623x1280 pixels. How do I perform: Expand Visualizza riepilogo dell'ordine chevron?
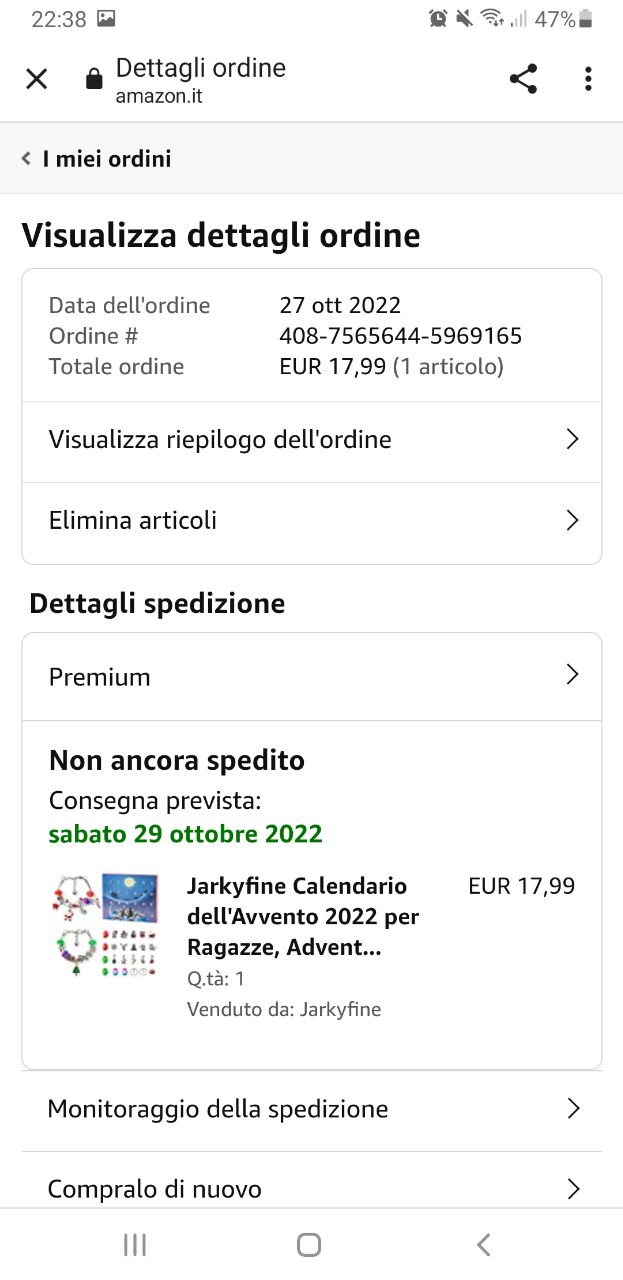coord(572,439)
